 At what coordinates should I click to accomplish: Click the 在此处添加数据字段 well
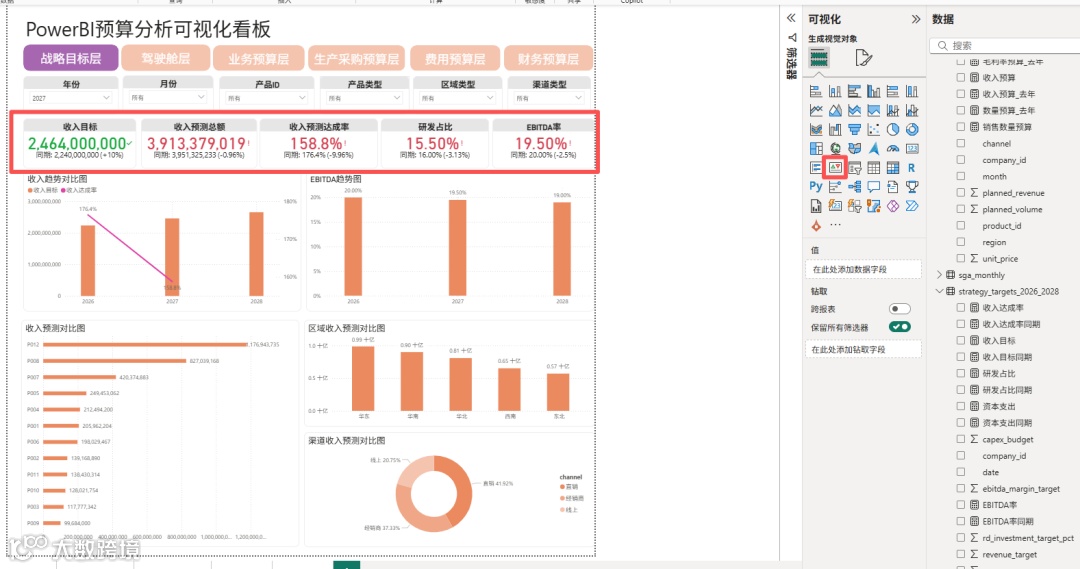863,269
